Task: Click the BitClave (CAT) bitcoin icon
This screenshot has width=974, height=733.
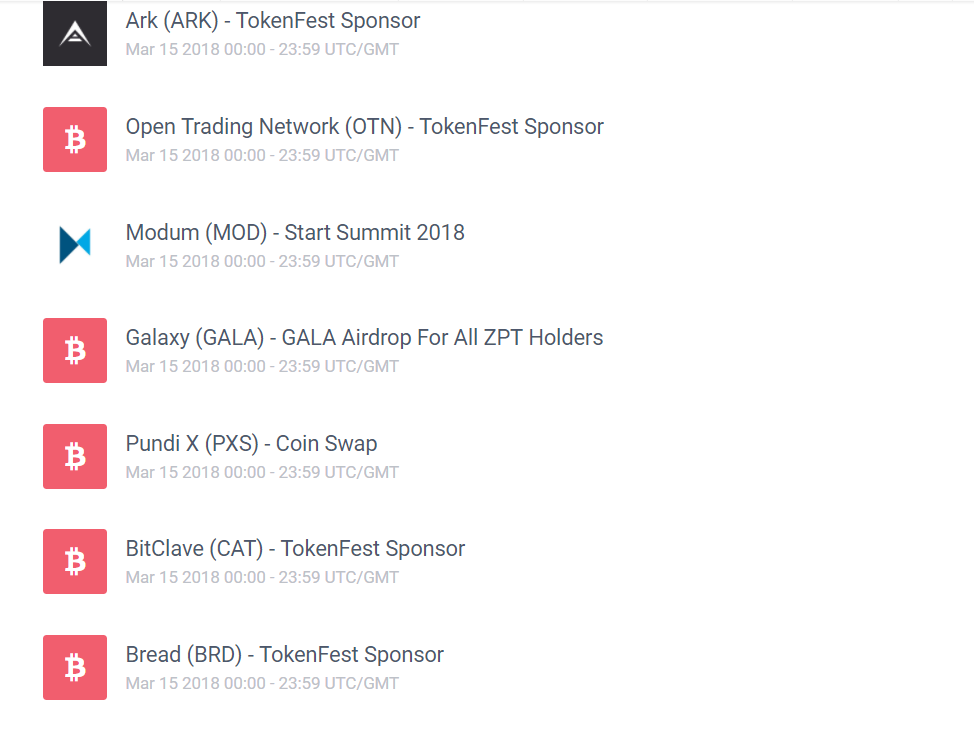Action: (75, 562)
